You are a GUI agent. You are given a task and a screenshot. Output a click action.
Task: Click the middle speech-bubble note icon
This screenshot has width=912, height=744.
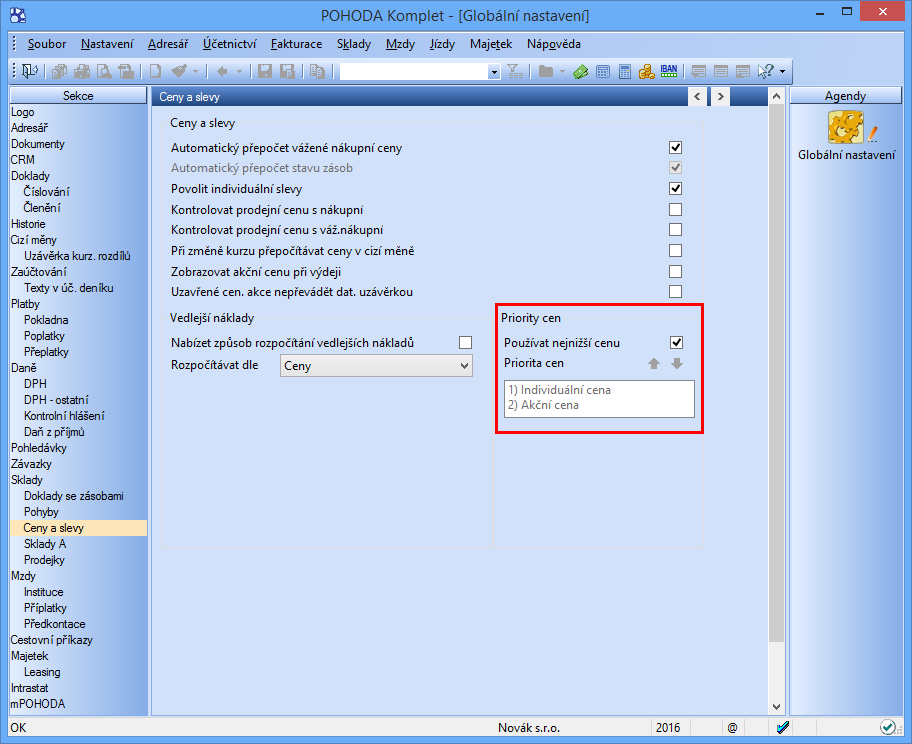click(x=721, y=72)
